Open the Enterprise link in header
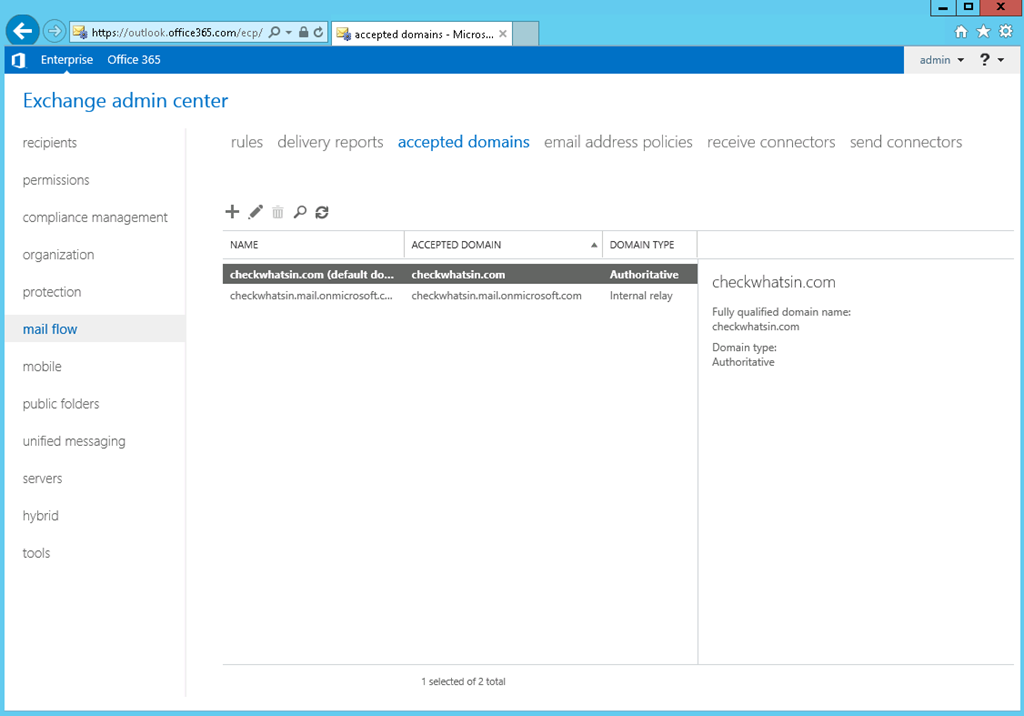 pyautogui.click(x=67, y=60)
